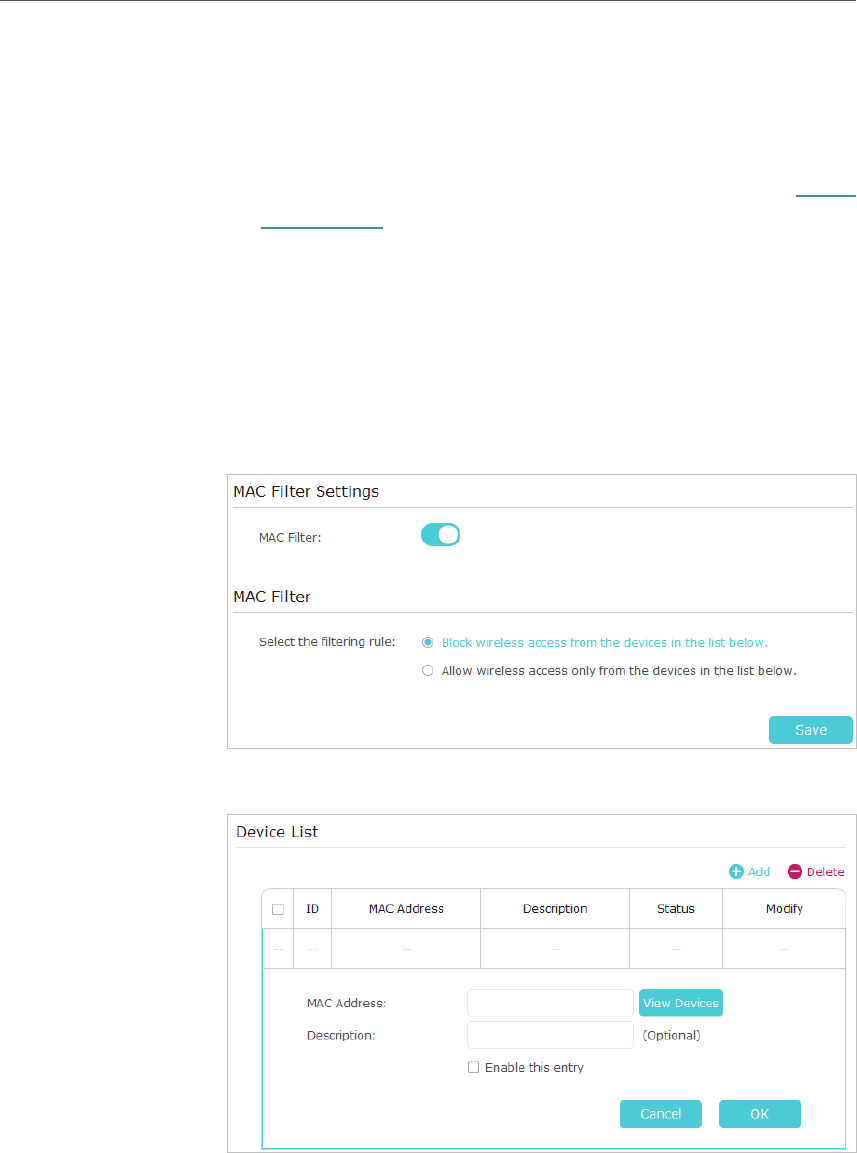Image resolution: width=857 pixels, height=1153 pixels.
Task: Click the Status column header
Action: [x=675, y=909]
